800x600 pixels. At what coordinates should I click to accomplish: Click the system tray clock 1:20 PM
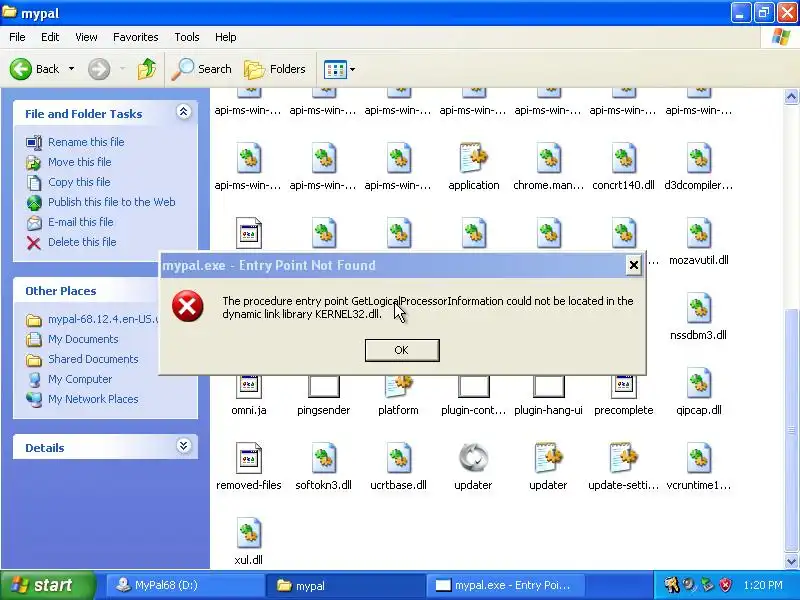763,585
